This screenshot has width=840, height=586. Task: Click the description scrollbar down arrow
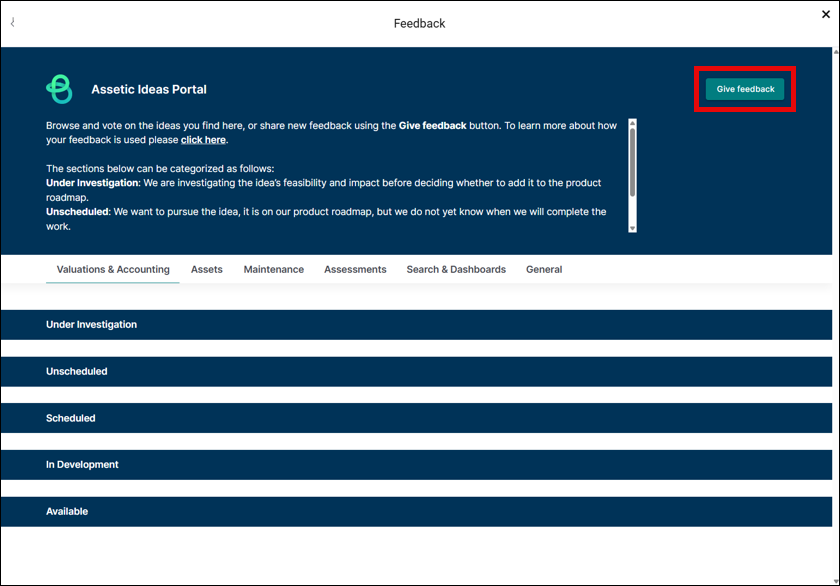click(633, 228)
